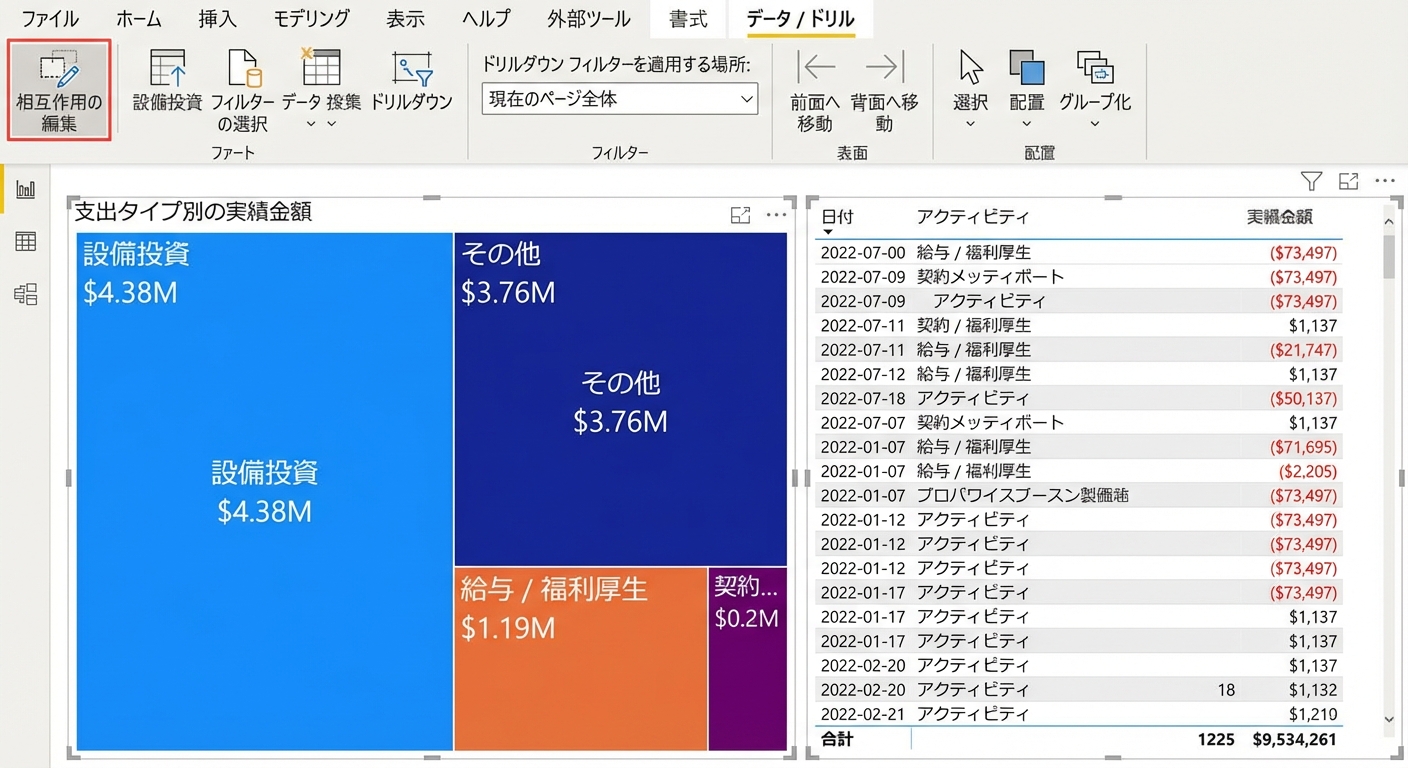Expand the 配置 dropdown arrow
The height and width of the screenshot is (768, 1408).
click(x=1026, y=125)
